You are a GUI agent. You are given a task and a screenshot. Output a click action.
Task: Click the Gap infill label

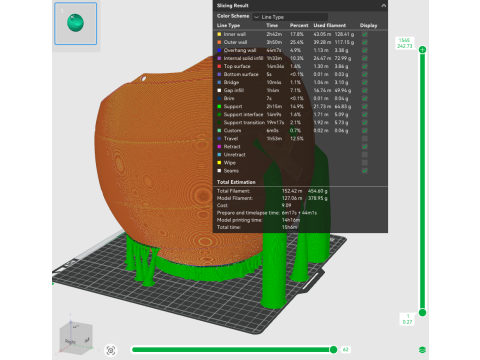click(x=234, y=90)
